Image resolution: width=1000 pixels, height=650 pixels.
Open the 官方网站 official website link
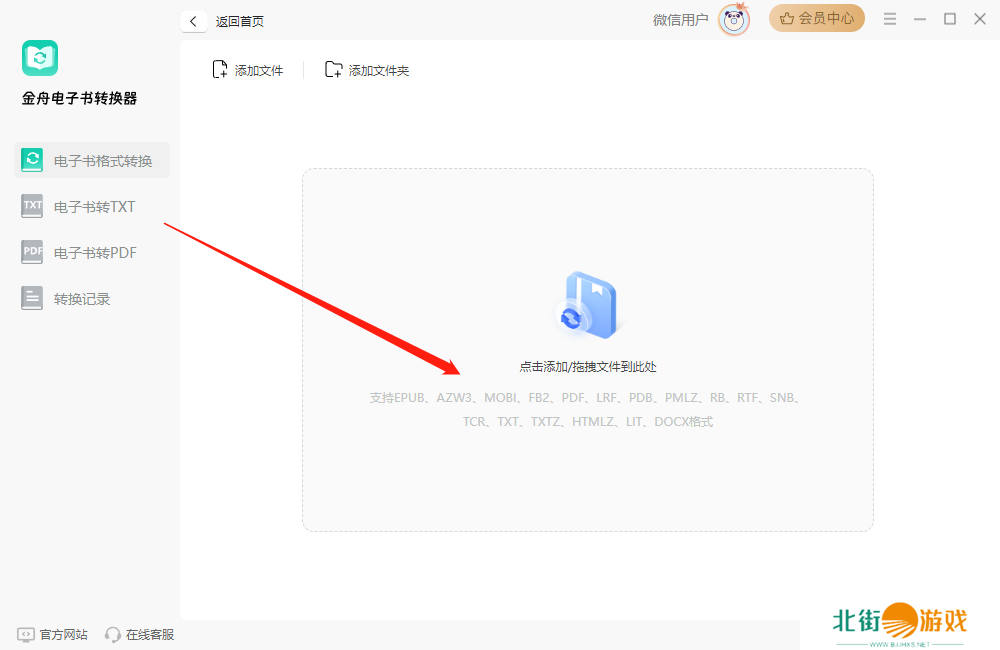point(53,634)
